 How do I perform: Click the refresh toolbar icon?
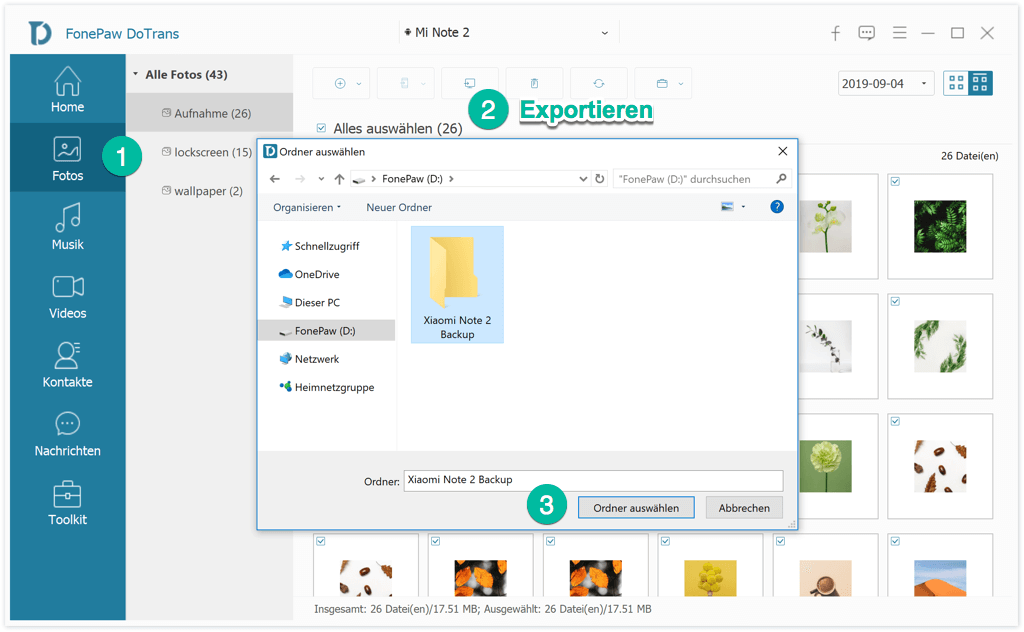tap(598, 83)
